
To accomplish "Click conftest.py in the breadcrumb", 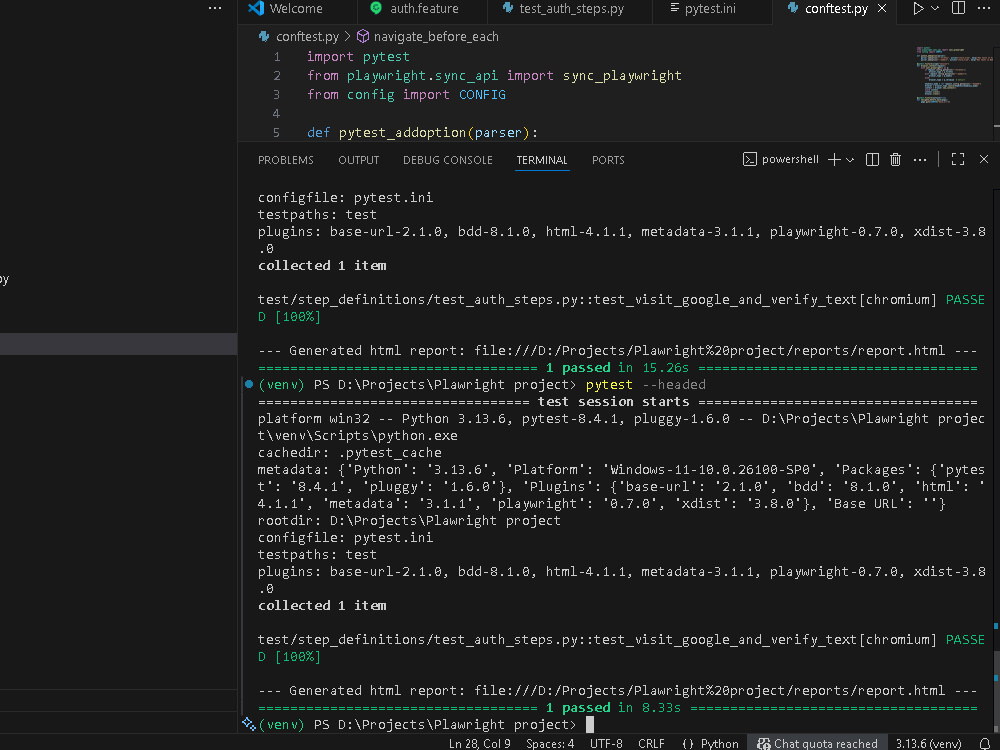I will click(x=307, y=36).
